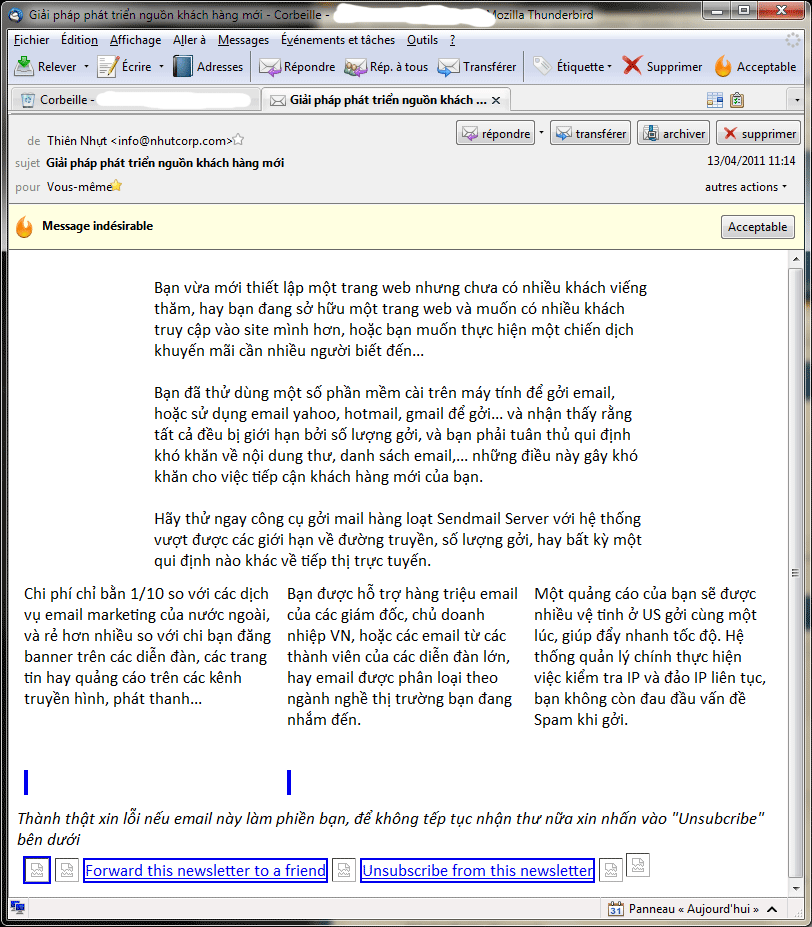This screenshot has width=812, height=927.
Task: Click Rép. à tous in the toolbar
Action: (386, 67)
